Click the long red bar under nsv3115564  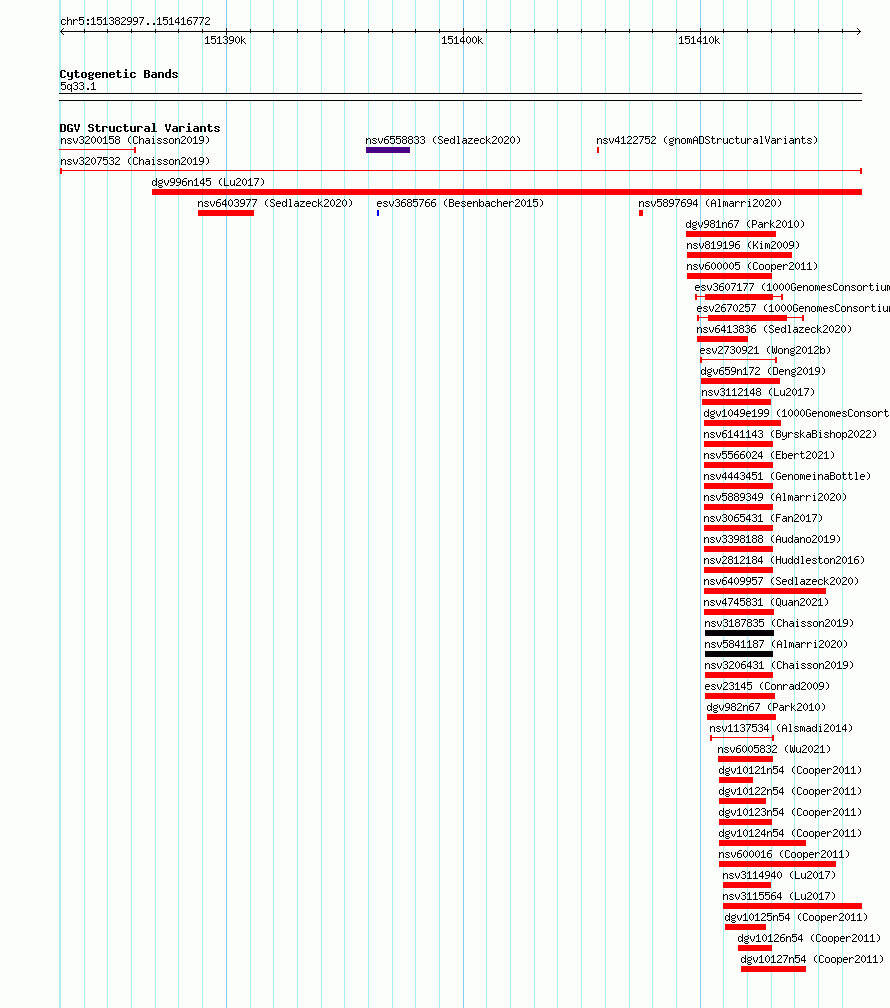pyautogui.click(x=792, y=906)
